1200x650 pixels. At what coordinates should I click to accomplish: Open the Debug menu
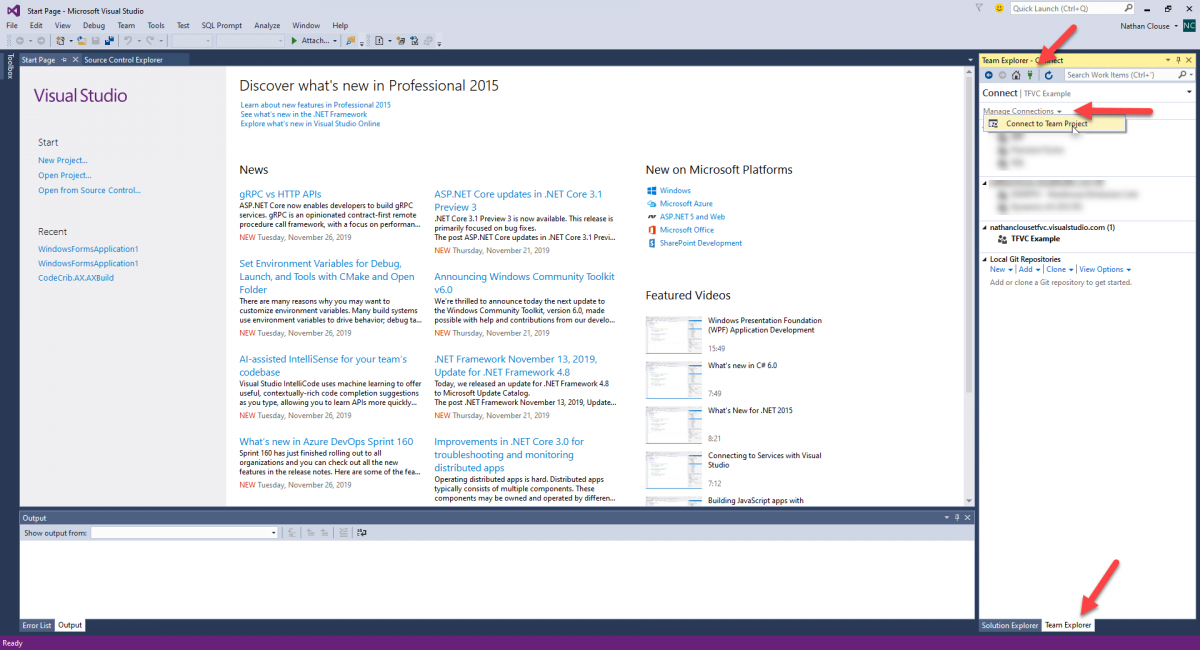pos(94,25)
